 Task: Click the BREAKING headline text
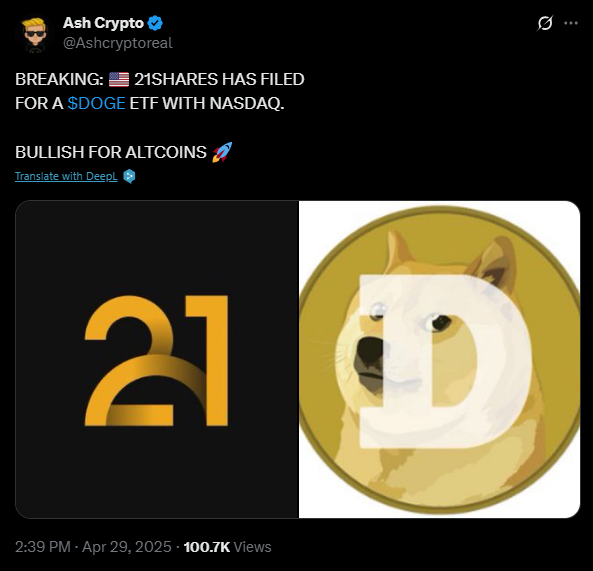coord(59,79)
